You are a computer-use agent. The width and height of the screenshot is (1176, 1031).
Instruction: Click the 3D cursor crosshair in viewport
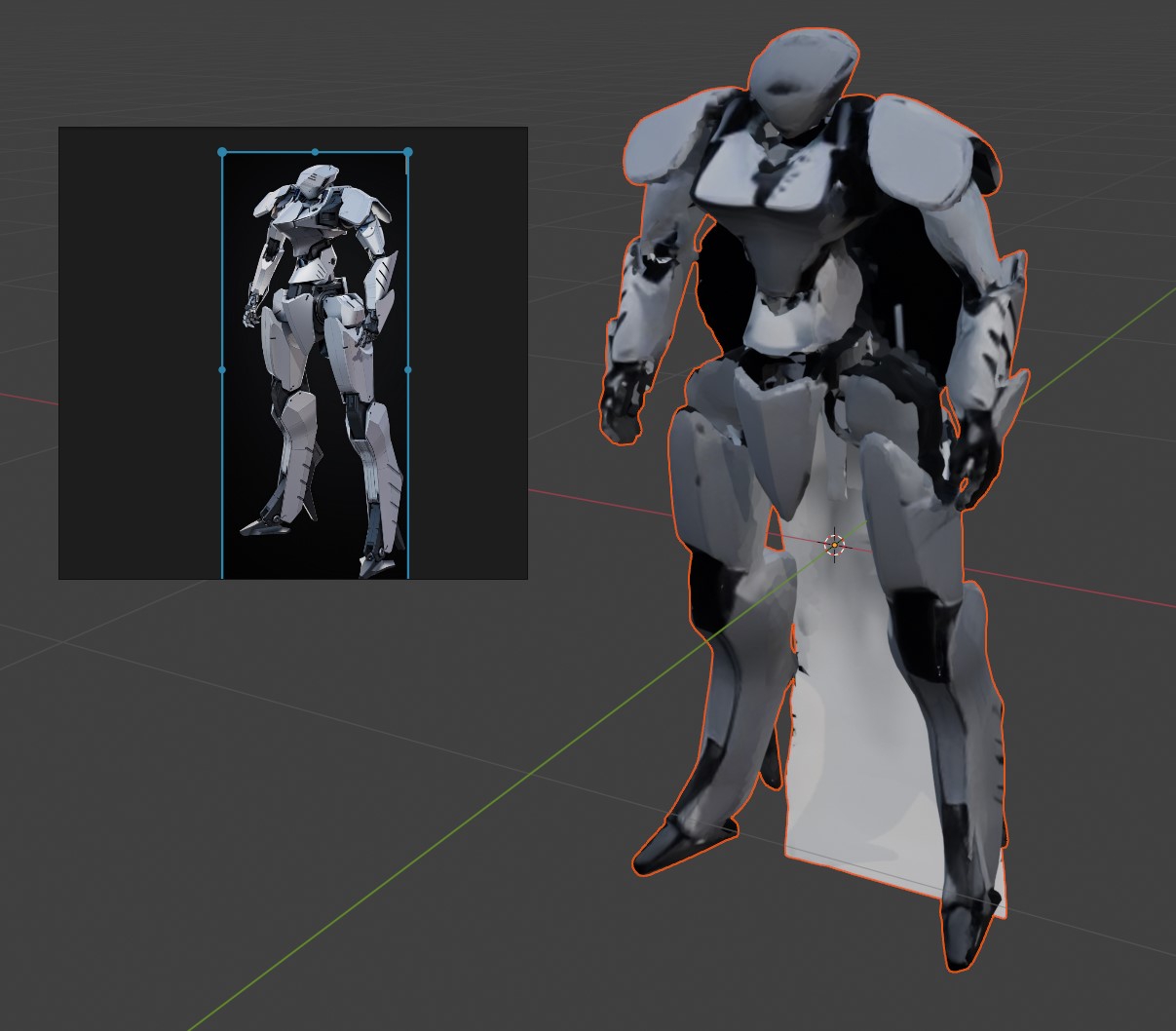[834, 545]
